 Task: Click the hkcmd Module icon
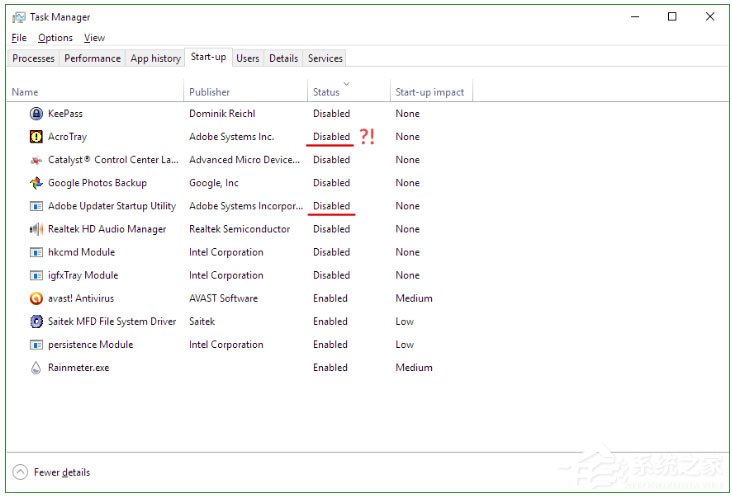36,252
